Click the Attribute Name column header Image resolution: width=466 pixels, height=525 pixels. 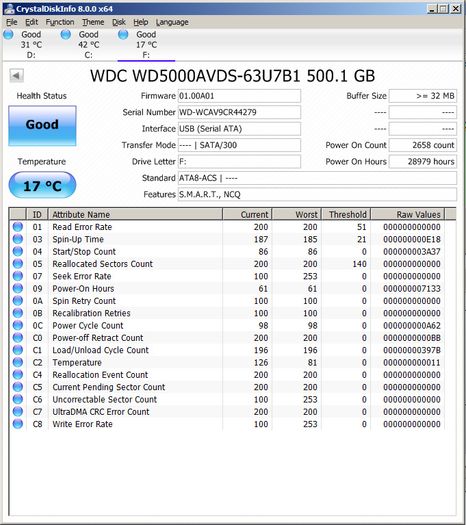tap(135, 214)
